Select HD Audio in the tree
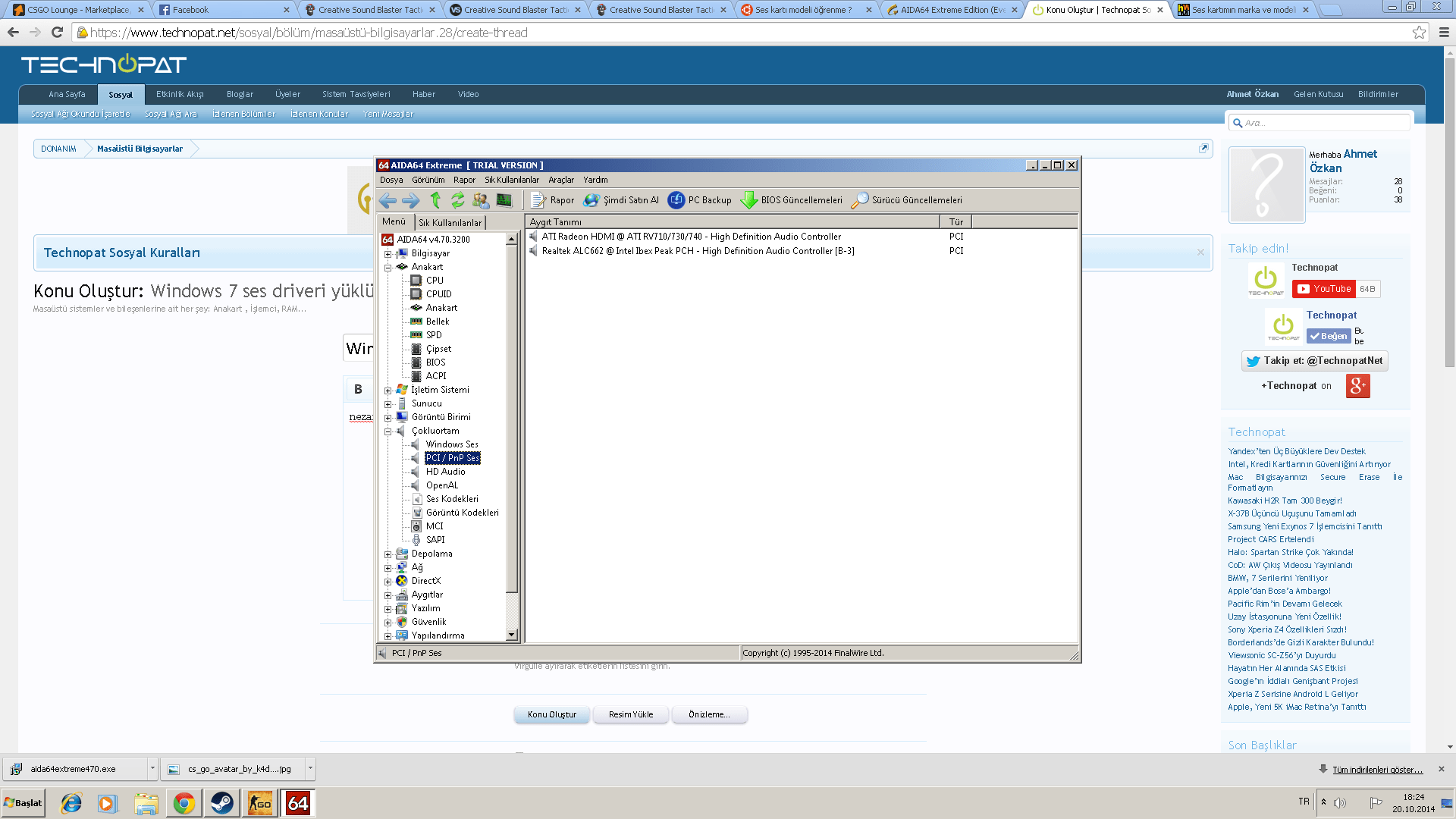The image size is (1456, 819). (x=445, y=472)
